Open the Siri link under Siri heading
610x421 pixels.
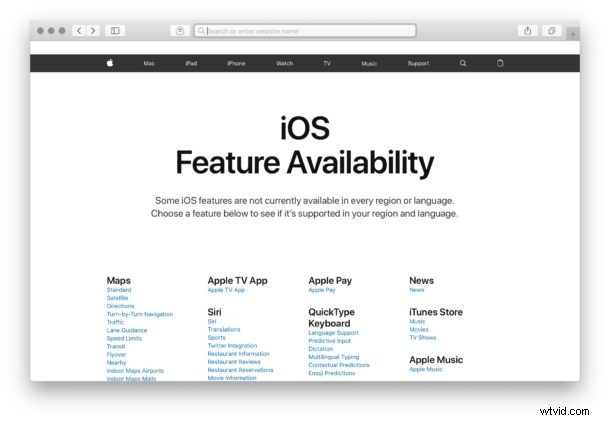pos(212,321)
